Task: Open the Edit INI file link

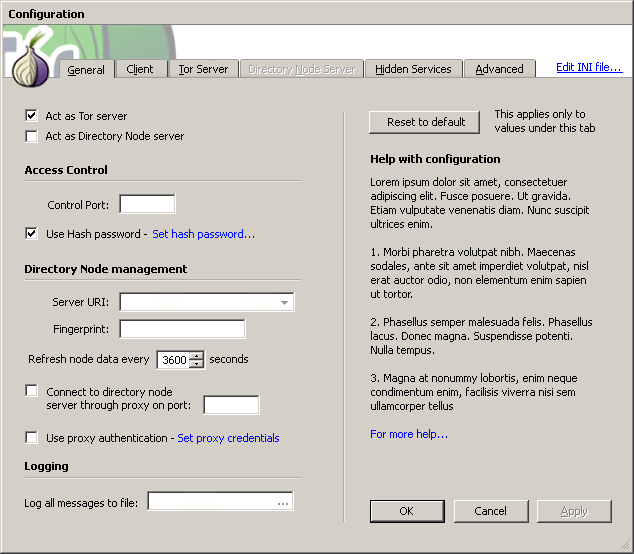Action: pyautogui.click(x=589, y=68)
